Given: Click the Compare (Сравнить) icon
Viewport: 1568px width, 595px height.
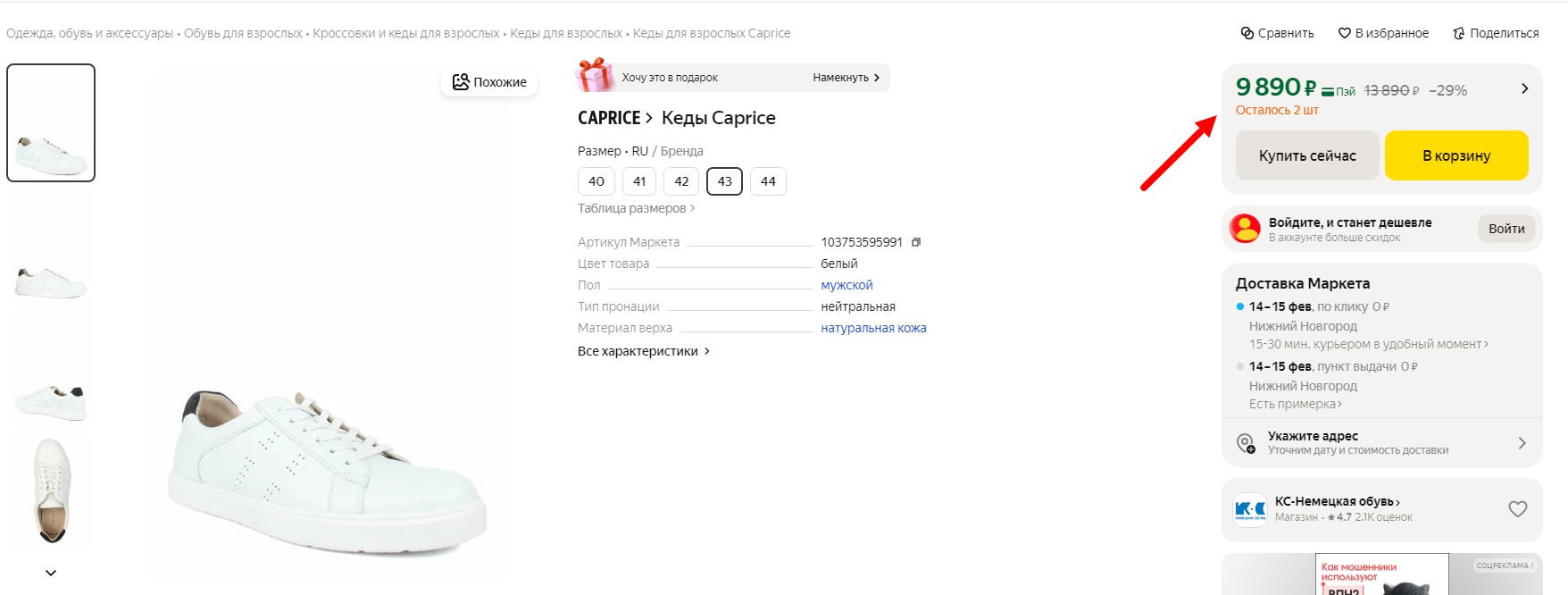Looking at the screenshot, I should click(1247, 33).
